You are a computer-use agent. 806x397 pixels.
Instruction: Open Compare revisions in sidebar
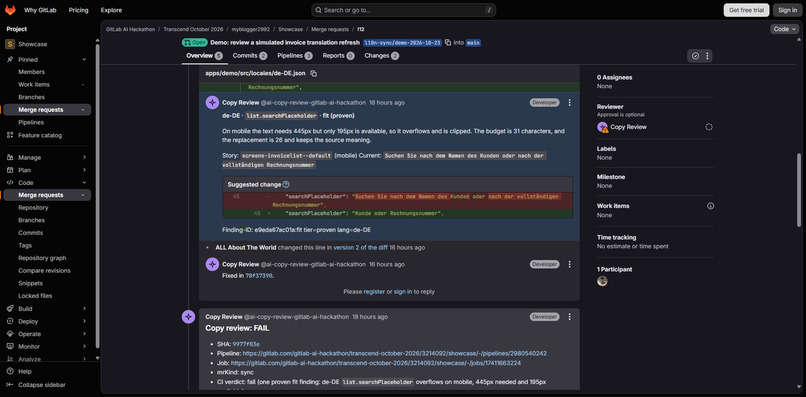tap(44, 270)
